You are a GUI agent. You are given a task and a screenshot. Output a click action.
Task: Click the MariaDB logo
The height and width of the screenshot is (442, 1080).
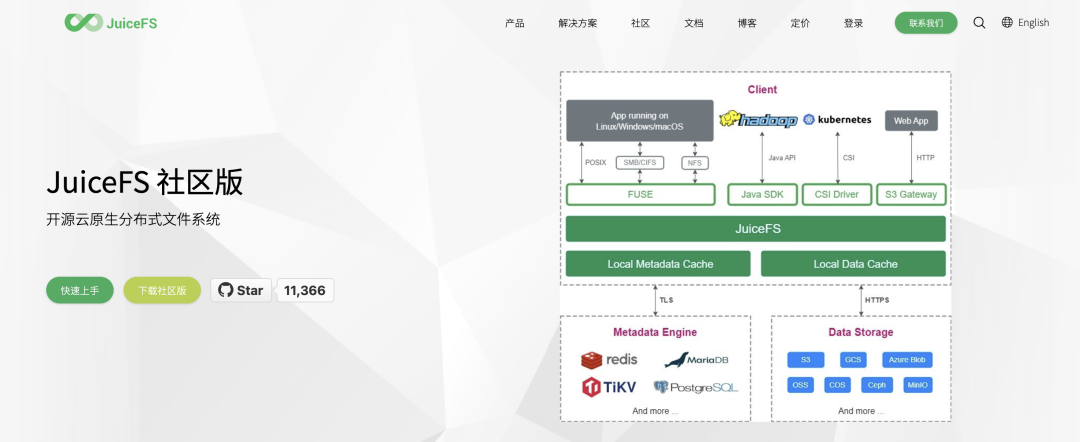[696, 359]
